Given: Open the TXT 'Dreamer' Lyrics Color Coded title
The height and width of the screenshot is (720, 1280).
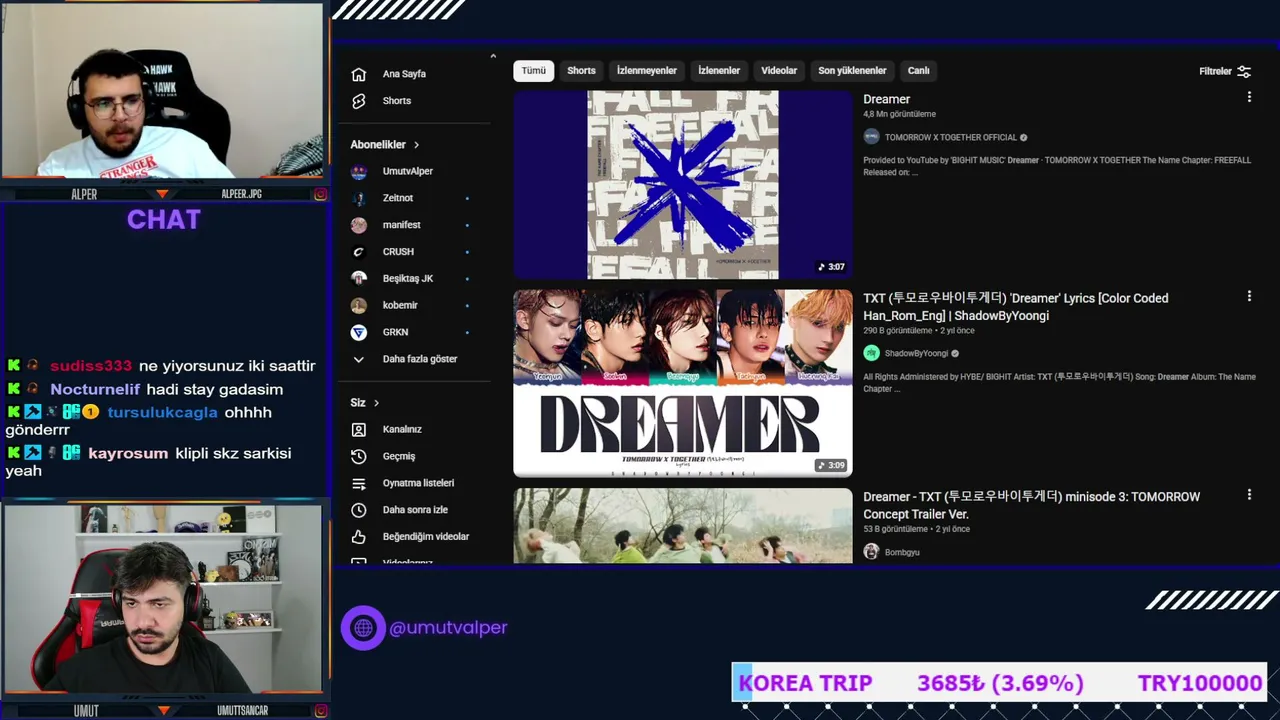Looking at the screenshot, I should [x=1016, y=307].
